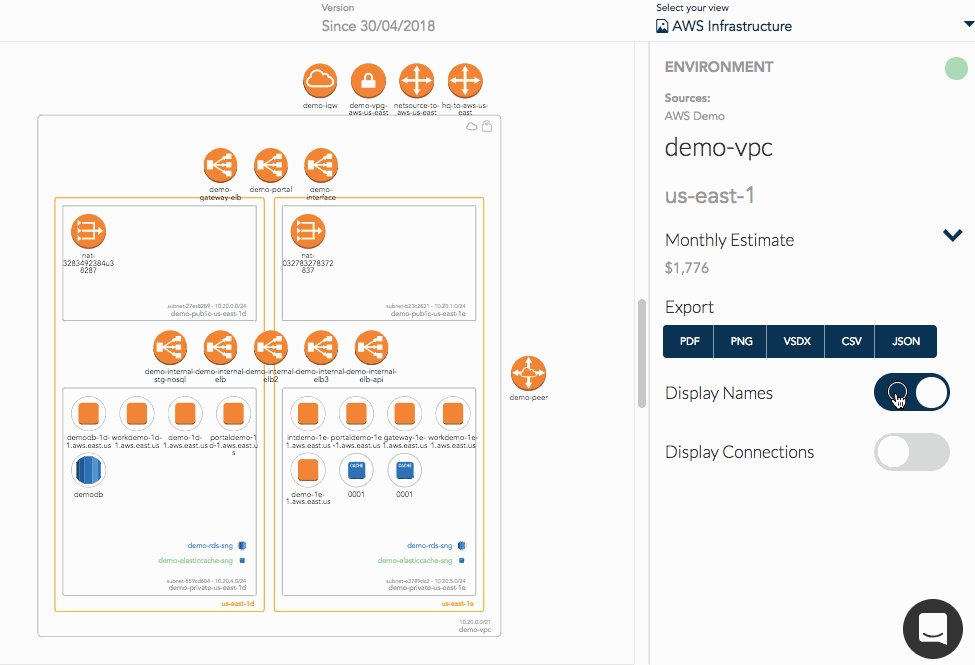Click demo-elasticcache-sng link in demo-private-us-east-1e subnet
Viewport: 975px width, 665px height.
tap(415, 560)
